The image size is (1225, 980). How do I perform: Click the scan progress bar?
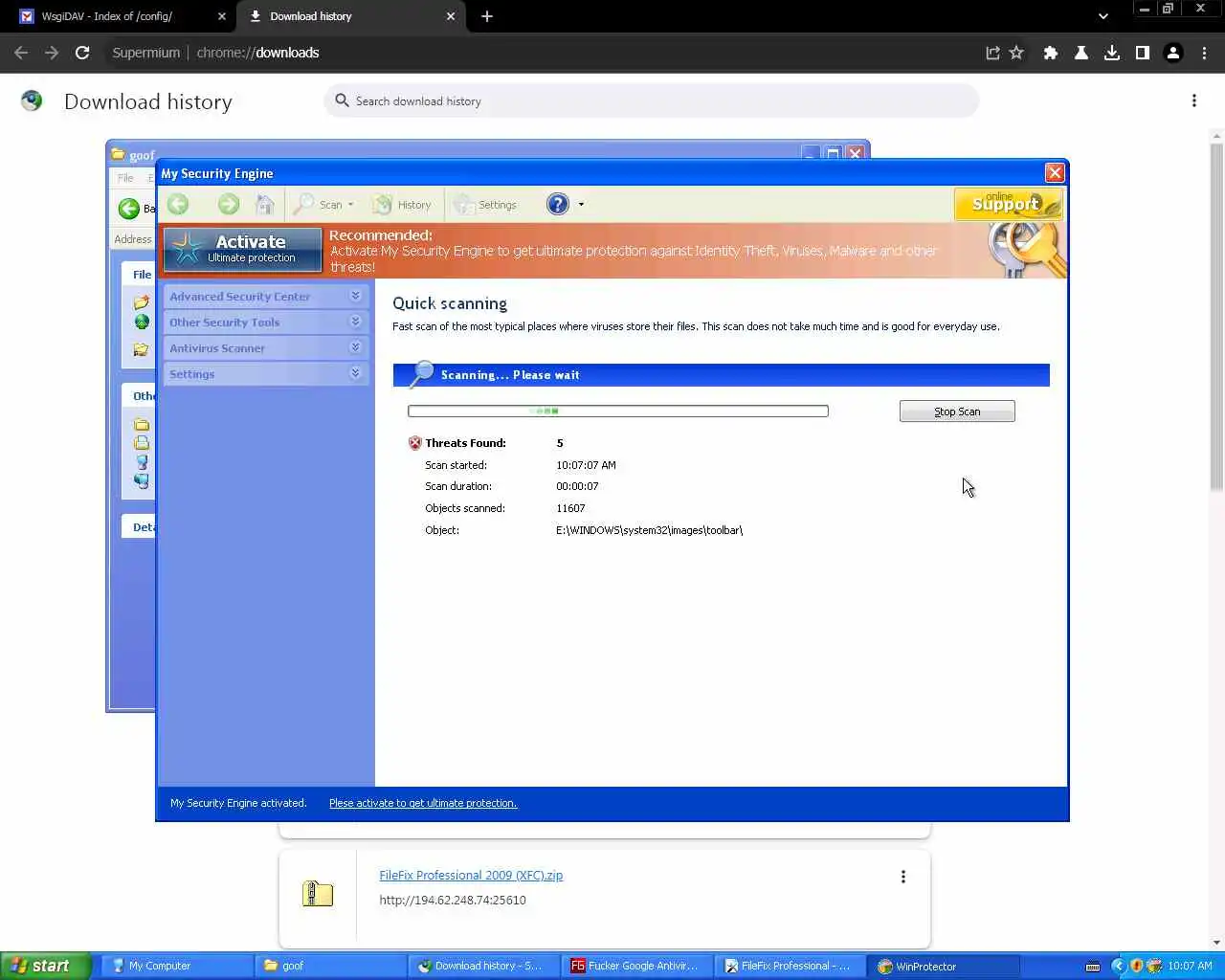[x=618, y=411]
